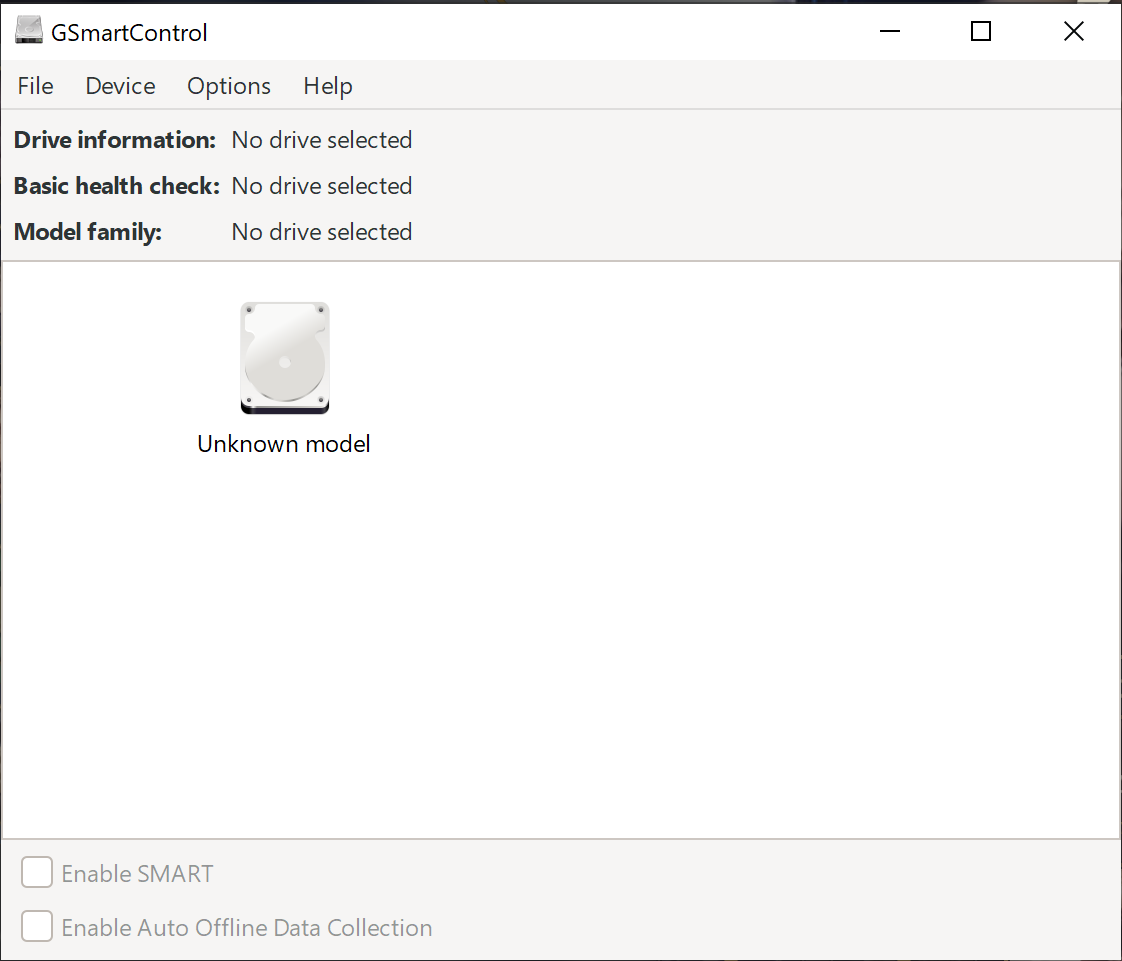Screen dimensions: 1122x961
Task: Click the Model family "No drive selected" value
Action: coord(322,232)
